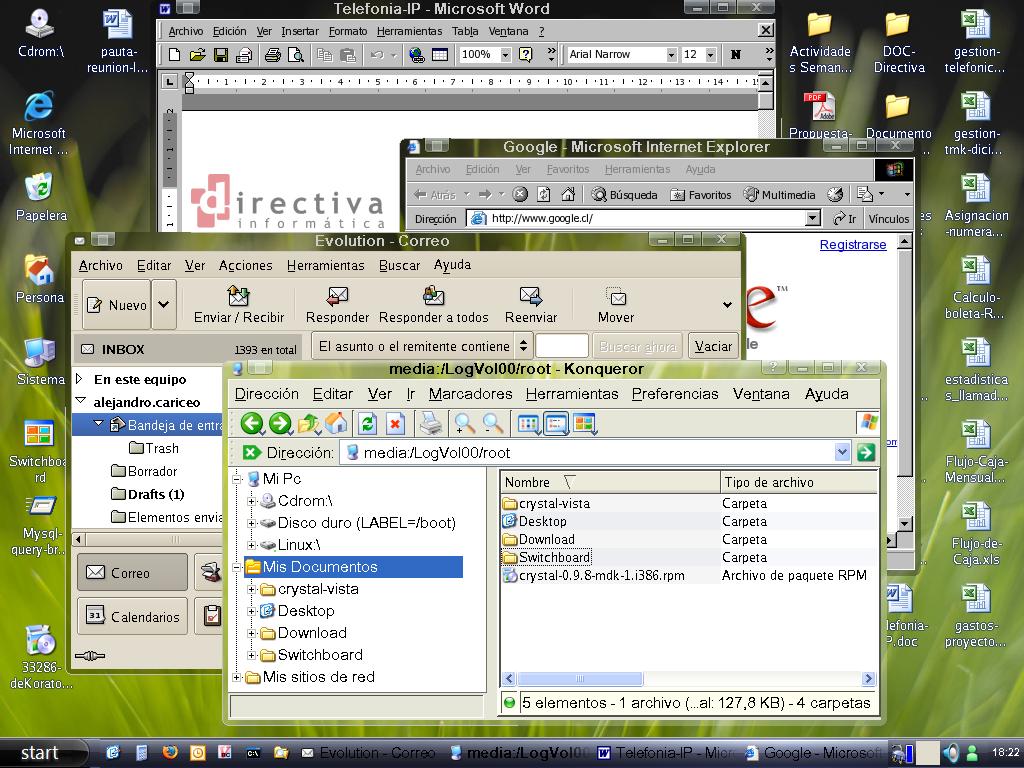Clear the Konqueror address bar icon
The height and width of the screenshot is (768, 1024).
tap(251, 452)
